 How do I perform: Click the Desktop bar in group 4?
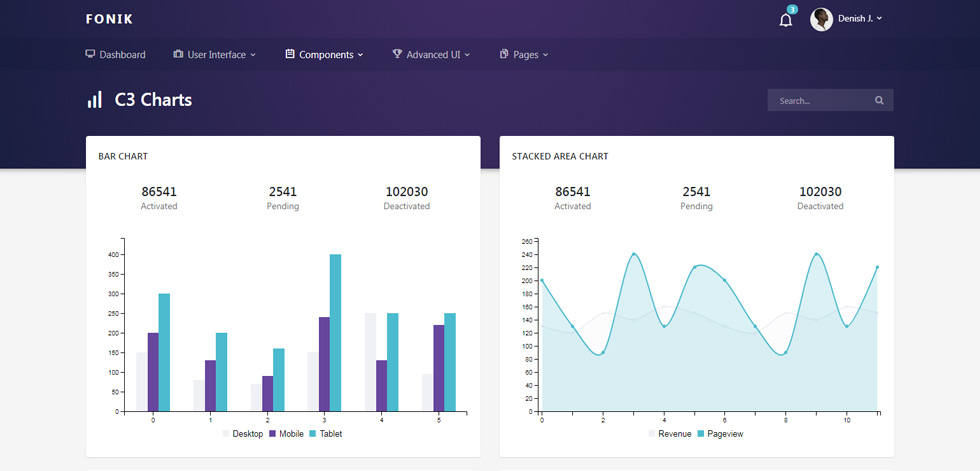tap(371, 362)
